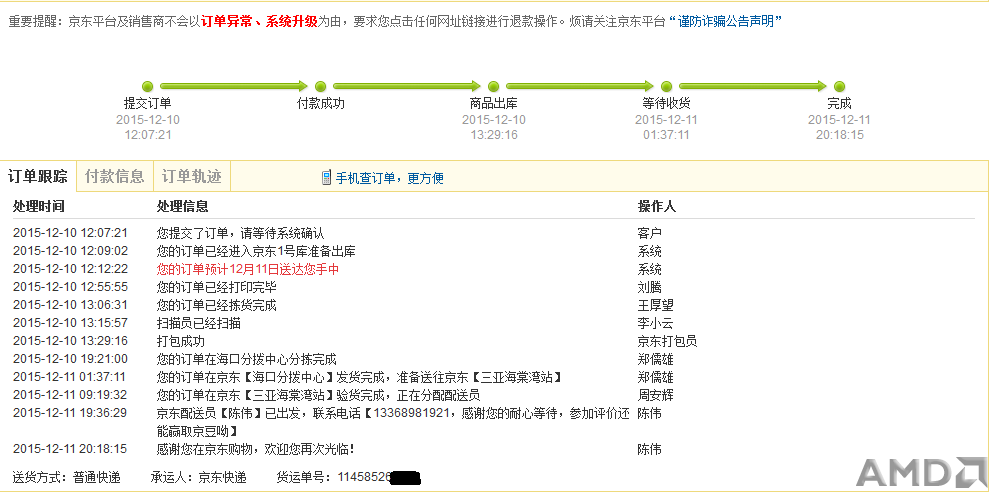The width and height of the screenshot is (993, 493).
Task: Click the 商品出库 progress step dot
Action: point(493,86)
